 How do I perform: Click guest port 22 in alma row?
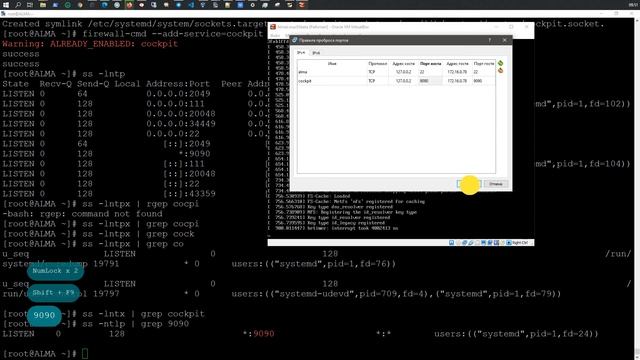point(484,72)
